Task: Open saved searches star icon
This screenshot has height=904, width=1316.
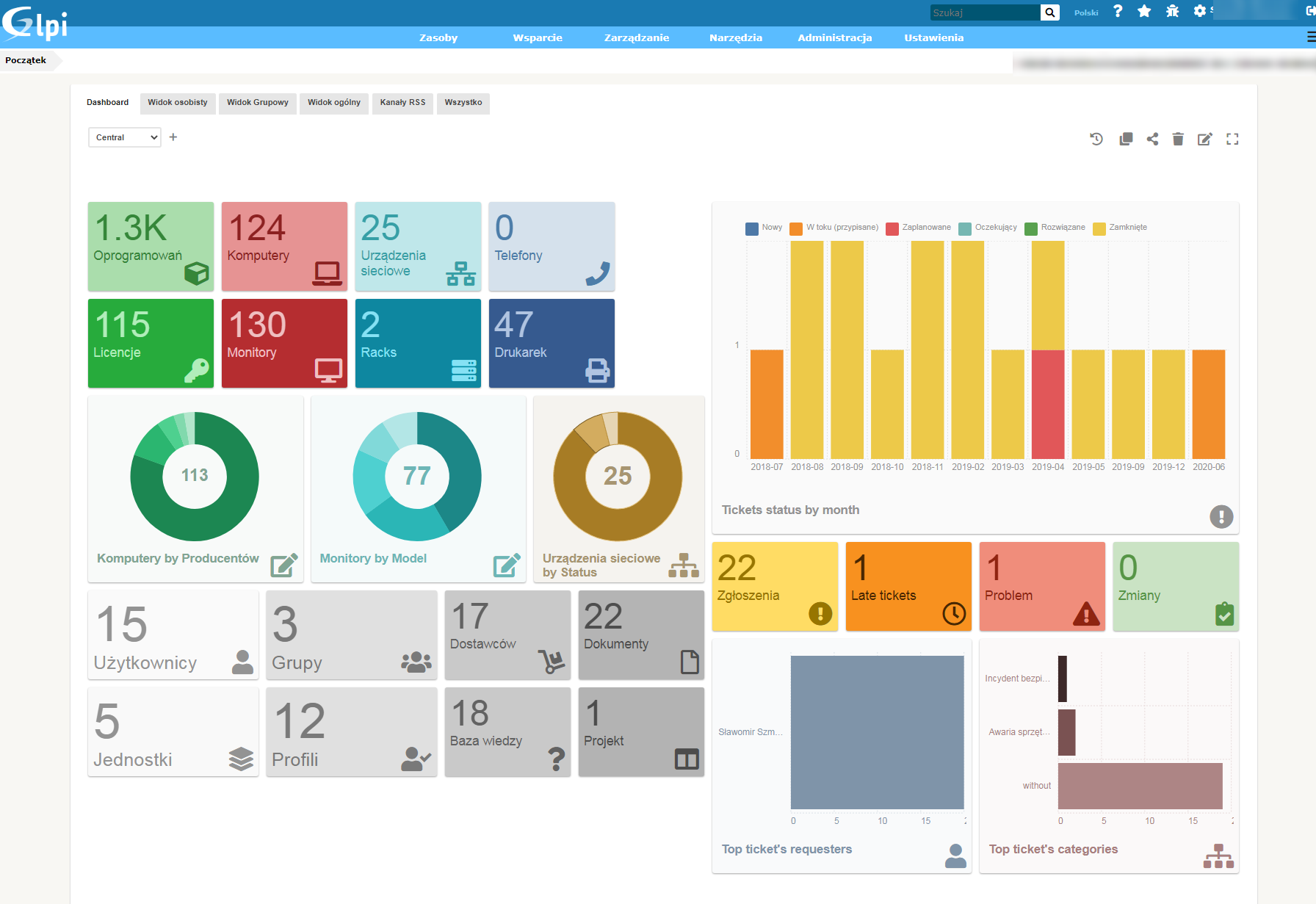Action: [1144, 11]
